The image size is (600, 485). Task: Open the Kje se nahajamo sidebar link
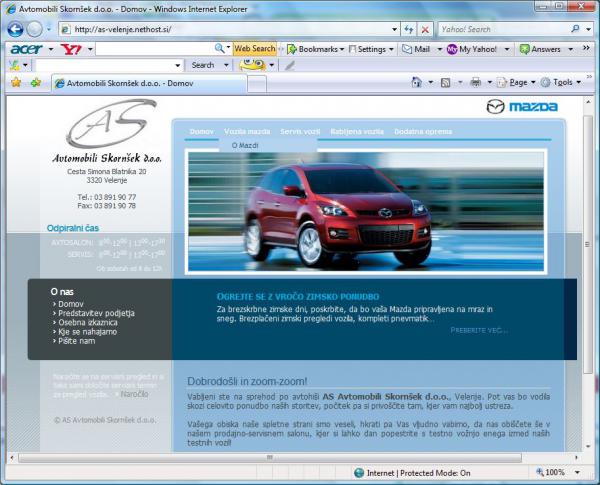(x=89, y=332)
